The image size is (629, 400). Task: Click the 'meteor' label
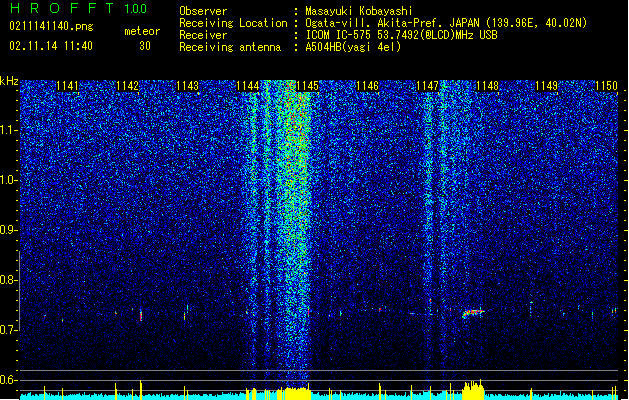click(142, 31)
